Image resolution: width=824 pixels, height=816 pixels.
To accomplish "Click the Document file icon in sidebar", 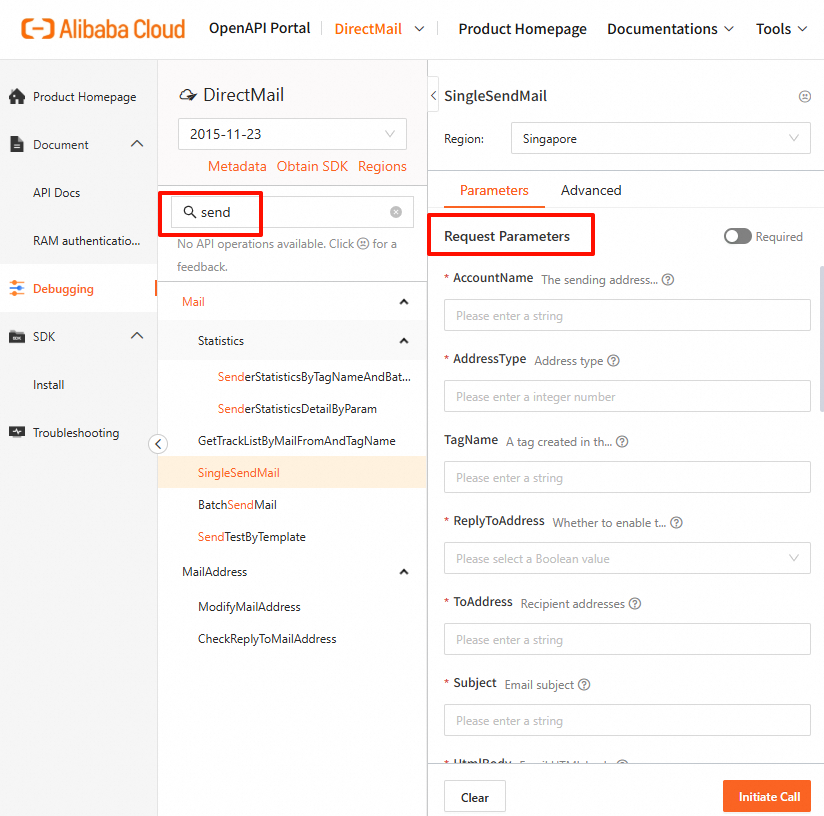I will click(x=17, y=144).
